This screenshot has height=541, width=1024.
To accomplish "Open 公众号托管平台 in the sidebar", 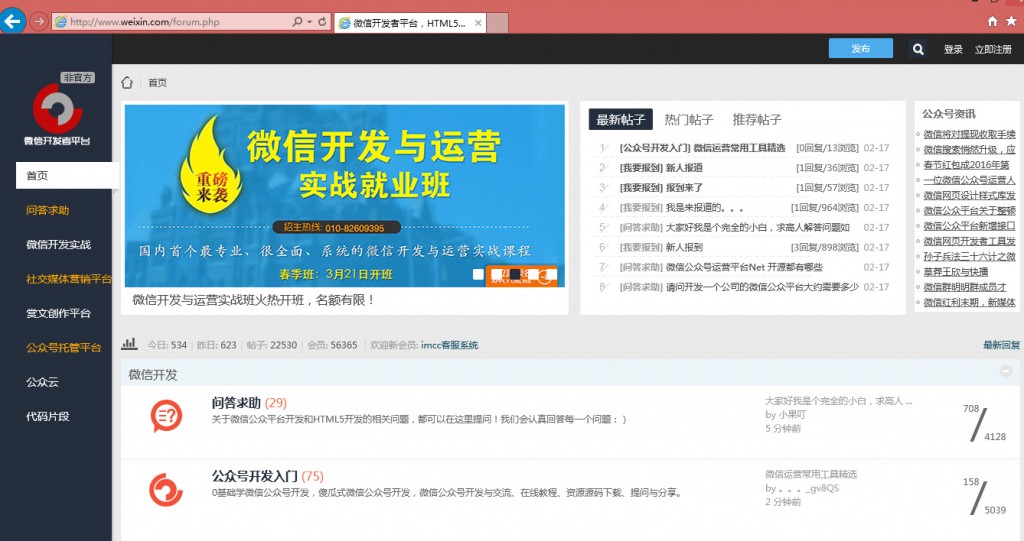I will [x=63, y=348].
